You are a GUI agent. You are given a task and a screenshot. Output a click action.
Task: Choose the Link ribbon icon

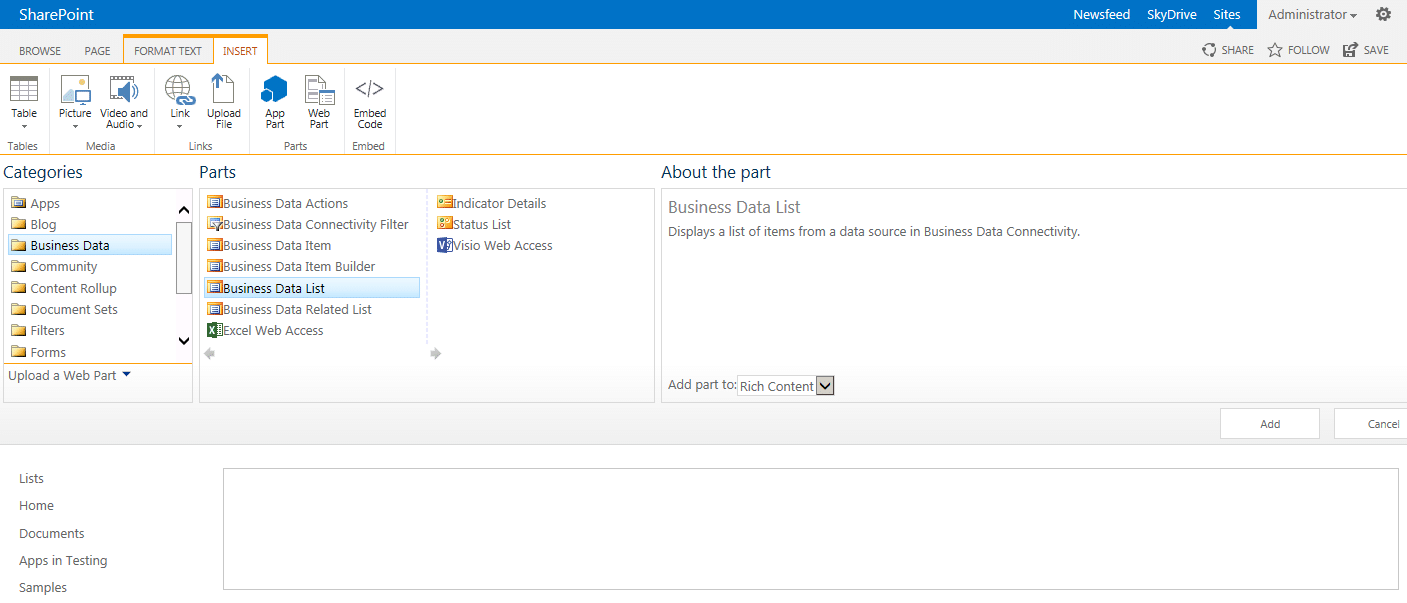click(180, 89)
